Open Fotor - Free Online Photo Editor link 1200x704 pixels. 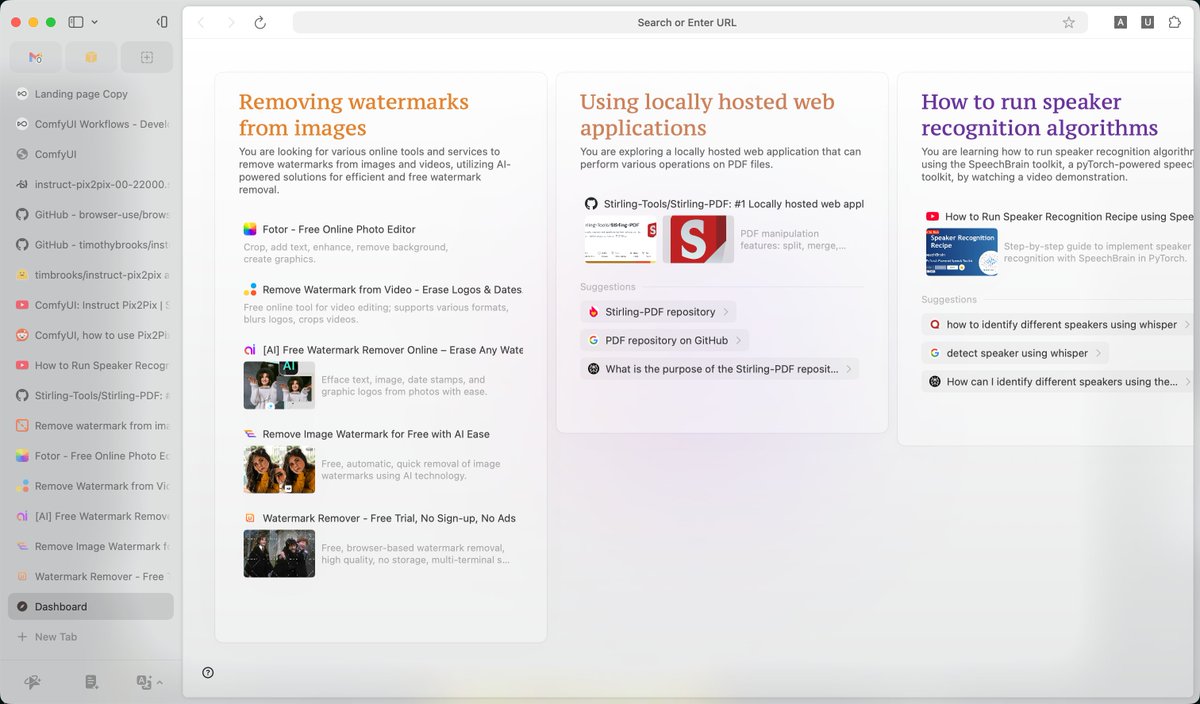tap(339, 229)
